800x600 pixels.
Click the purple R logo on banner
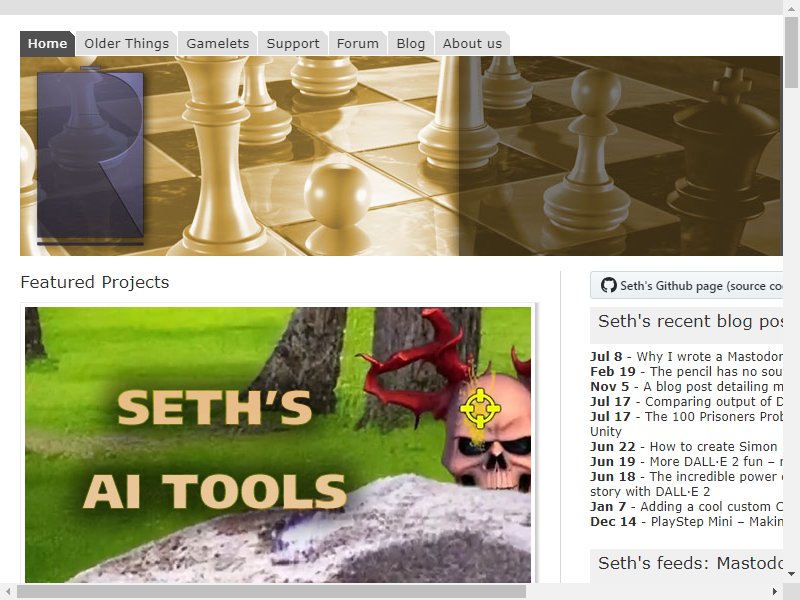pos(90,156)
